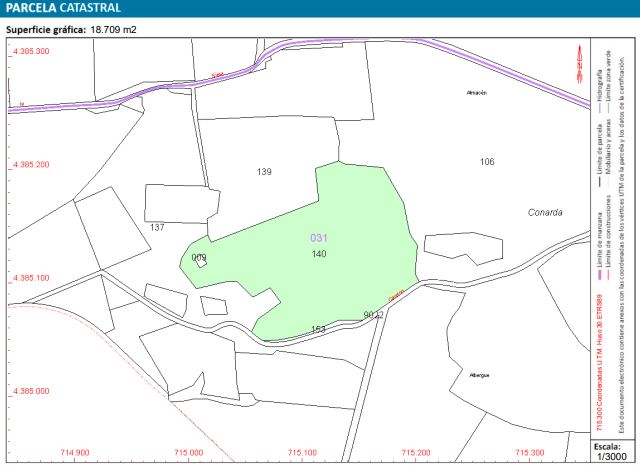Image resolution: width=640 pixels, height=471 pixels.
Task: Select parcel 139 on the map
Action: (264, 172)
